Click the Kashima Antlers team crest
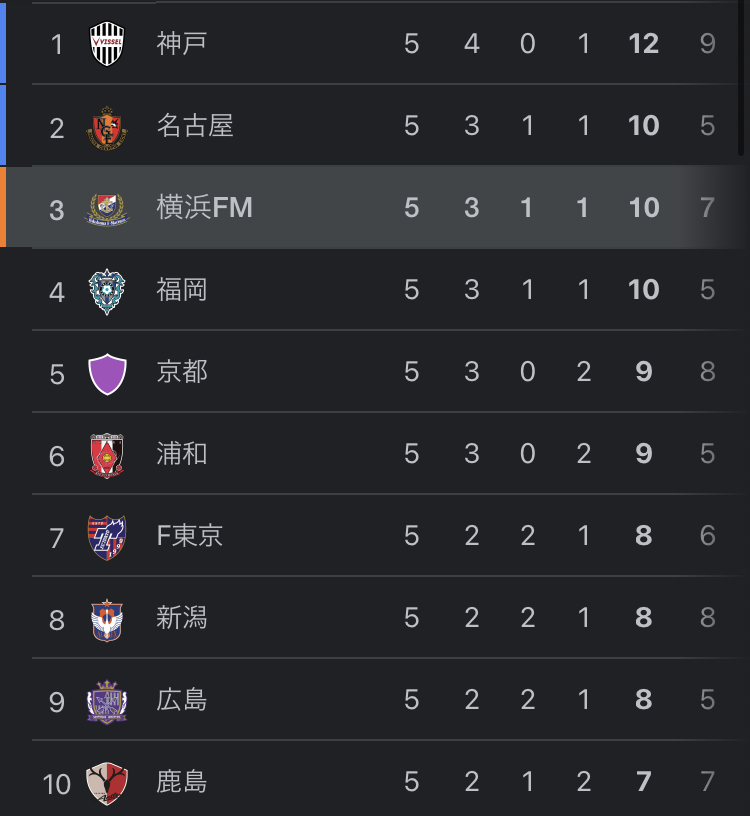 tap(107, 783)
